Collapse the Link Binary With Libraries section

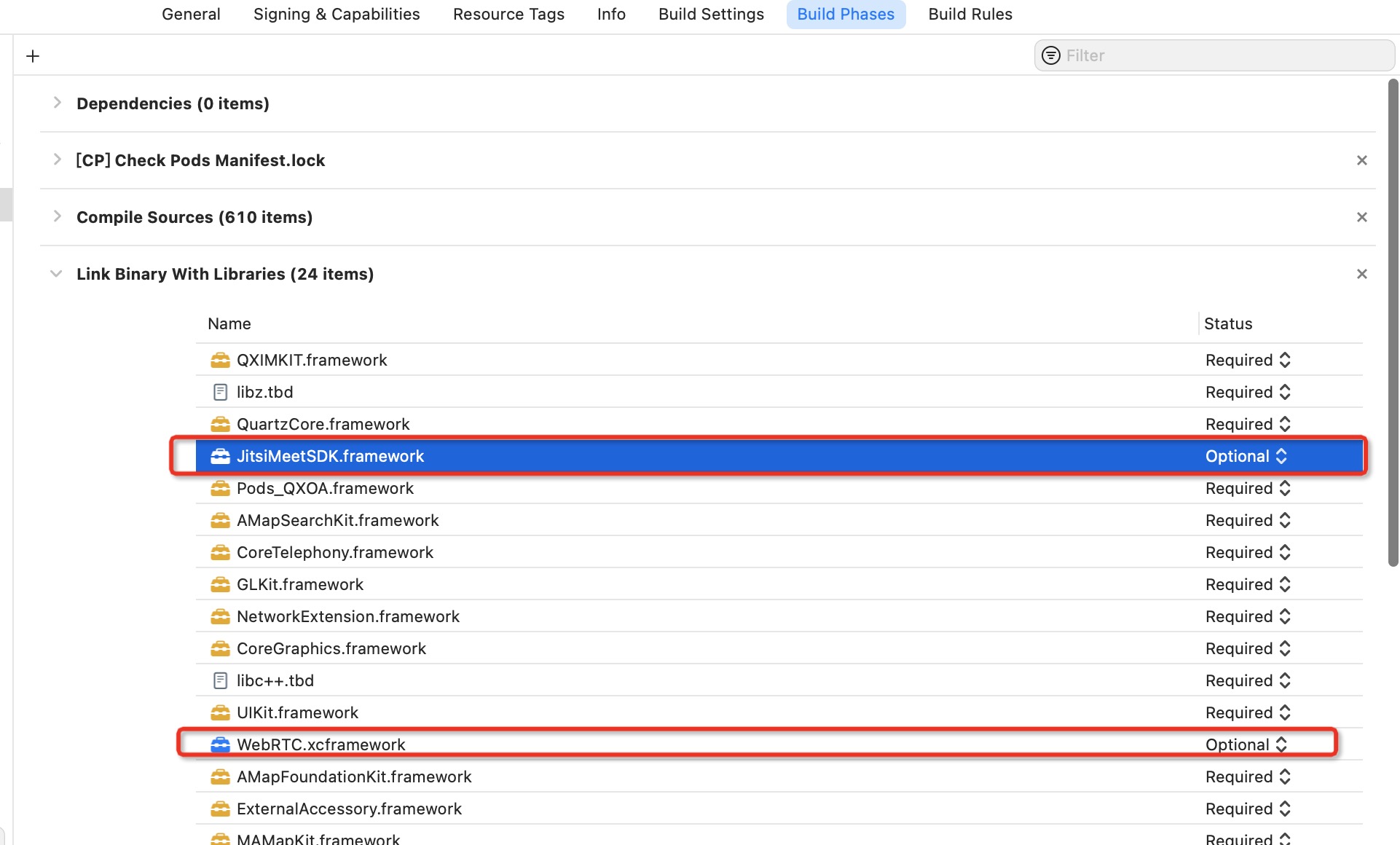click(56, 274)
